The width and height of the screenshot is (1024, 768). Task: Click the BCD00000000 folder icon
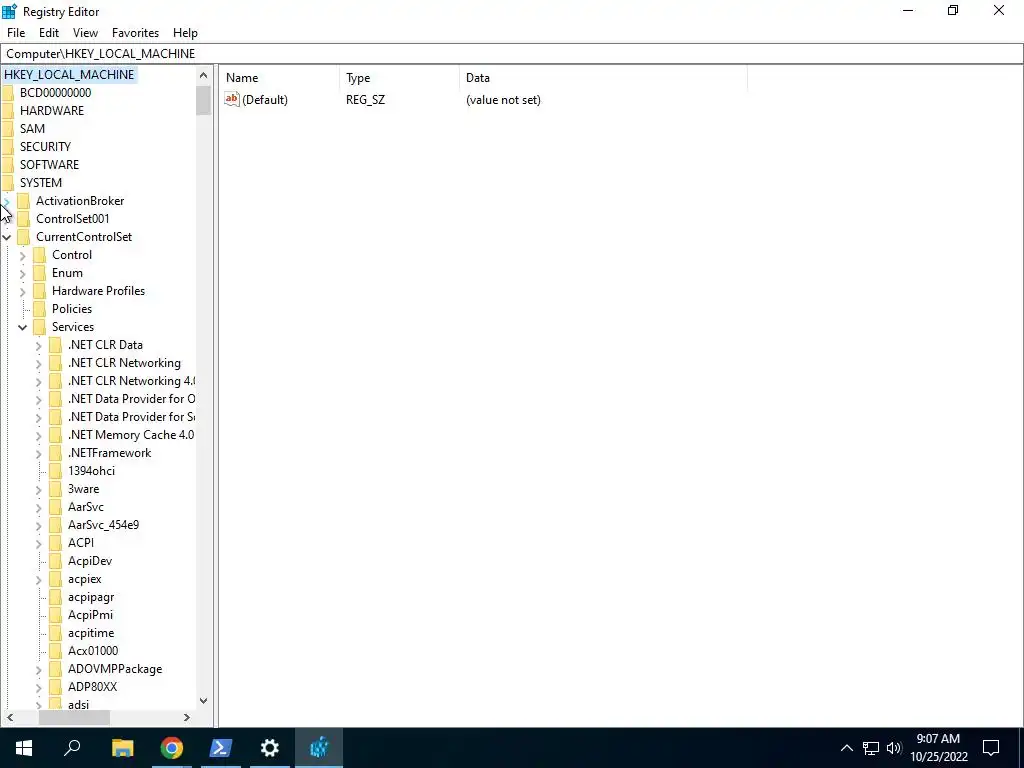pyautogui.click(x=8, y=93)
